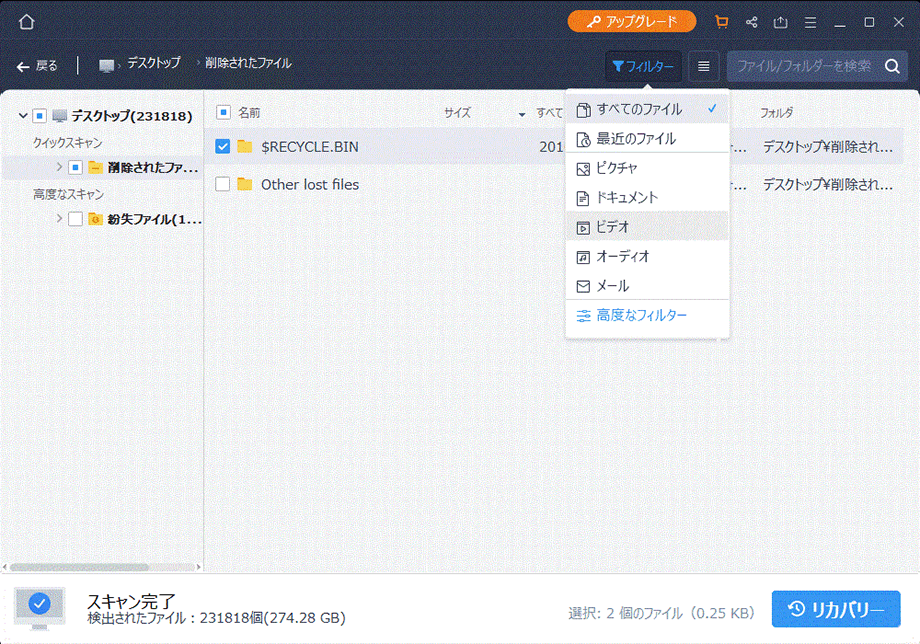
Task: Click the 検出されたファイル：231818個 status text
Action: point(216,618)
